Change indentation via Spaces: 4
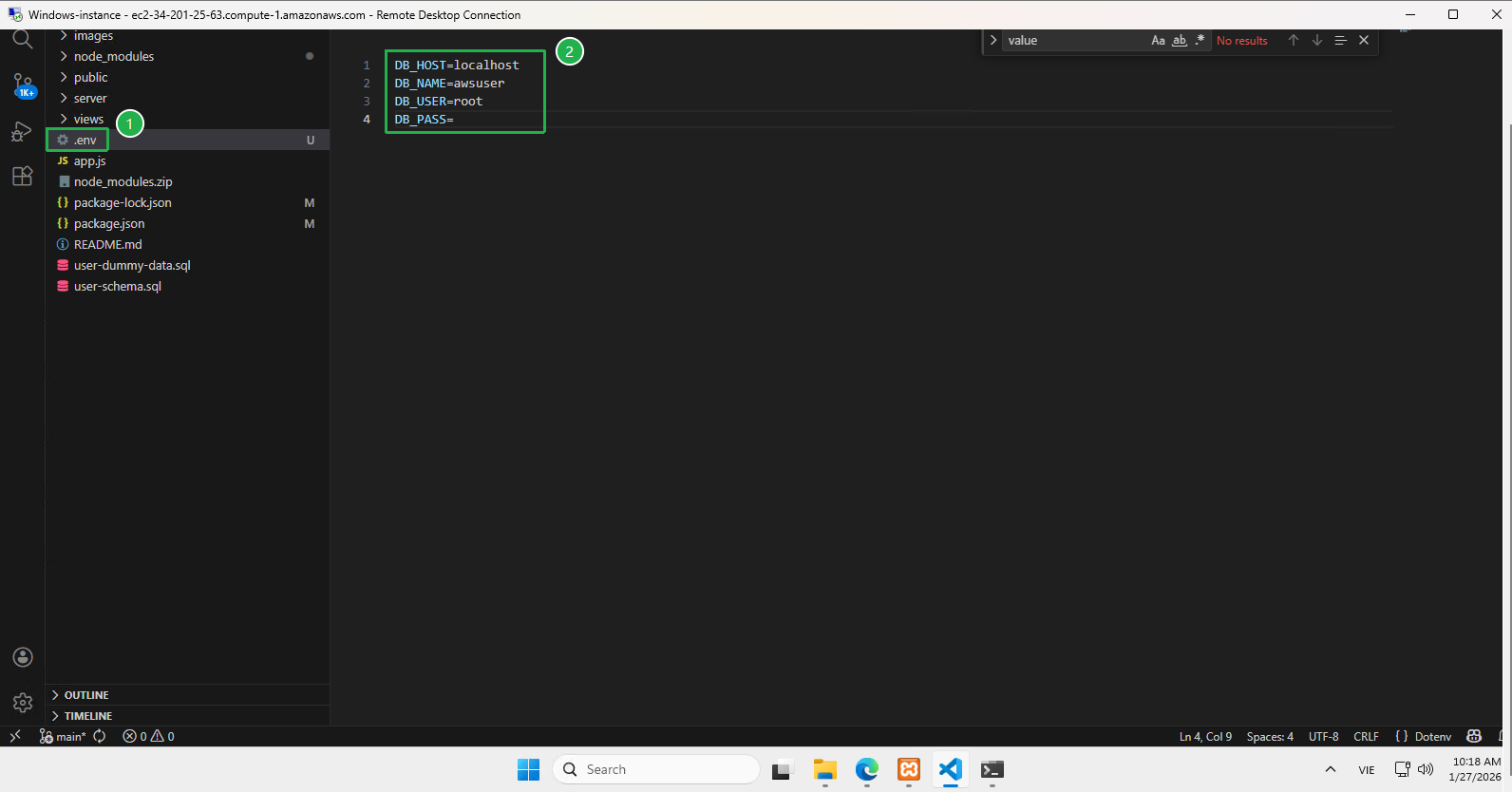The height and width of the screenshot is (792, 1512). pyautogui.click(x=1270, y=736)
